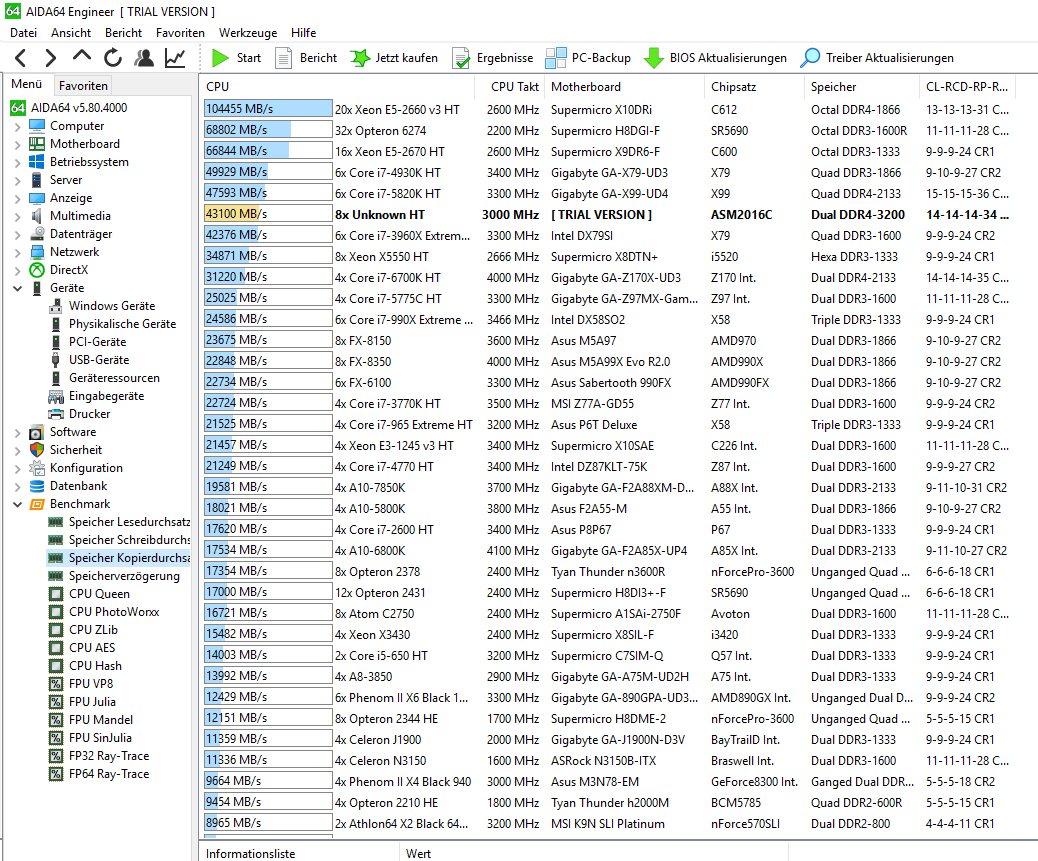Start the benchmark with the green Start arrow
Viewport: 1038px width, 861px height.
click(236, 58)
